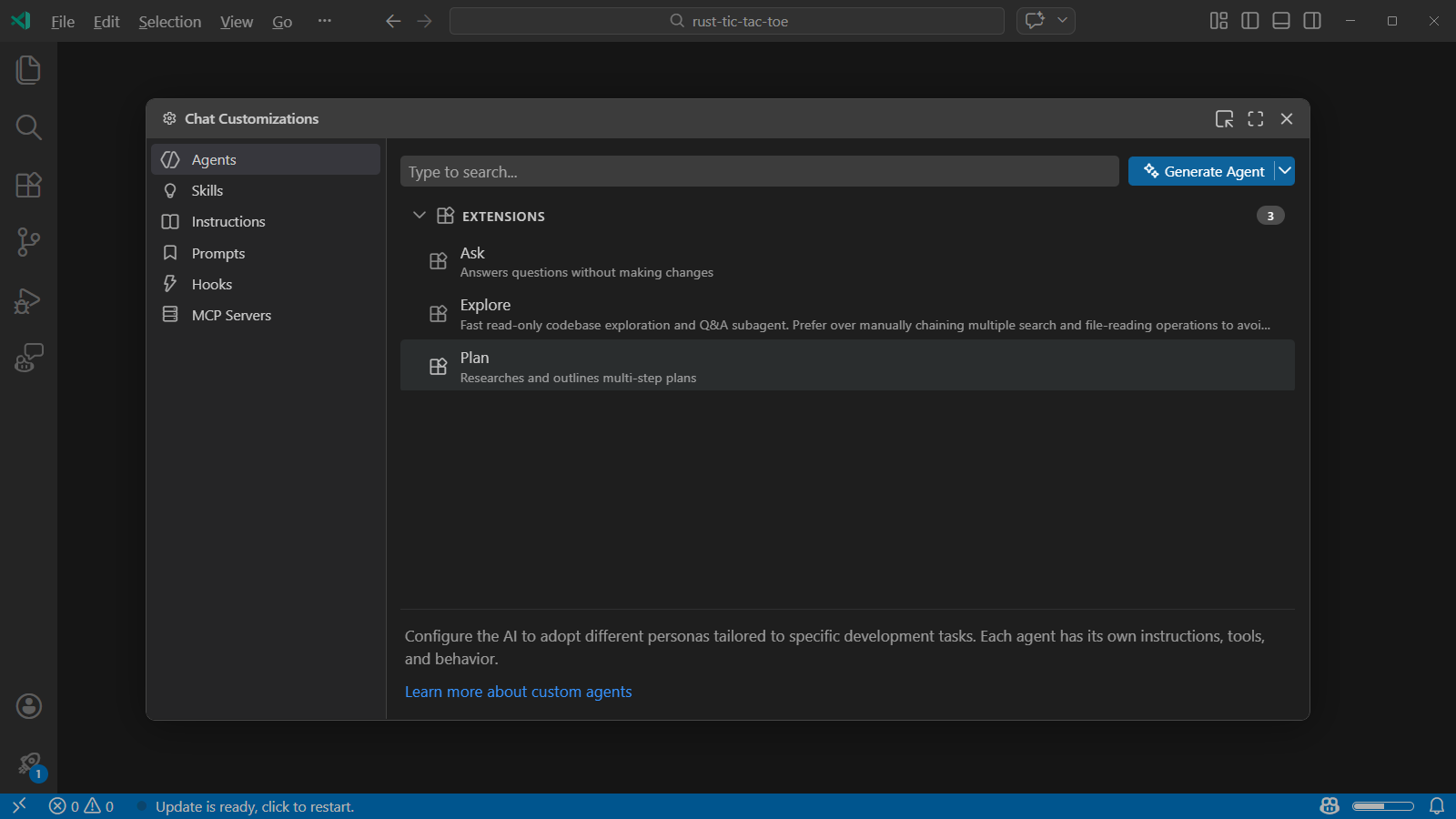Open the Learn more about custom agents link
The image size is (1456, 819).
pyautogui.click(x=518, y=692)
